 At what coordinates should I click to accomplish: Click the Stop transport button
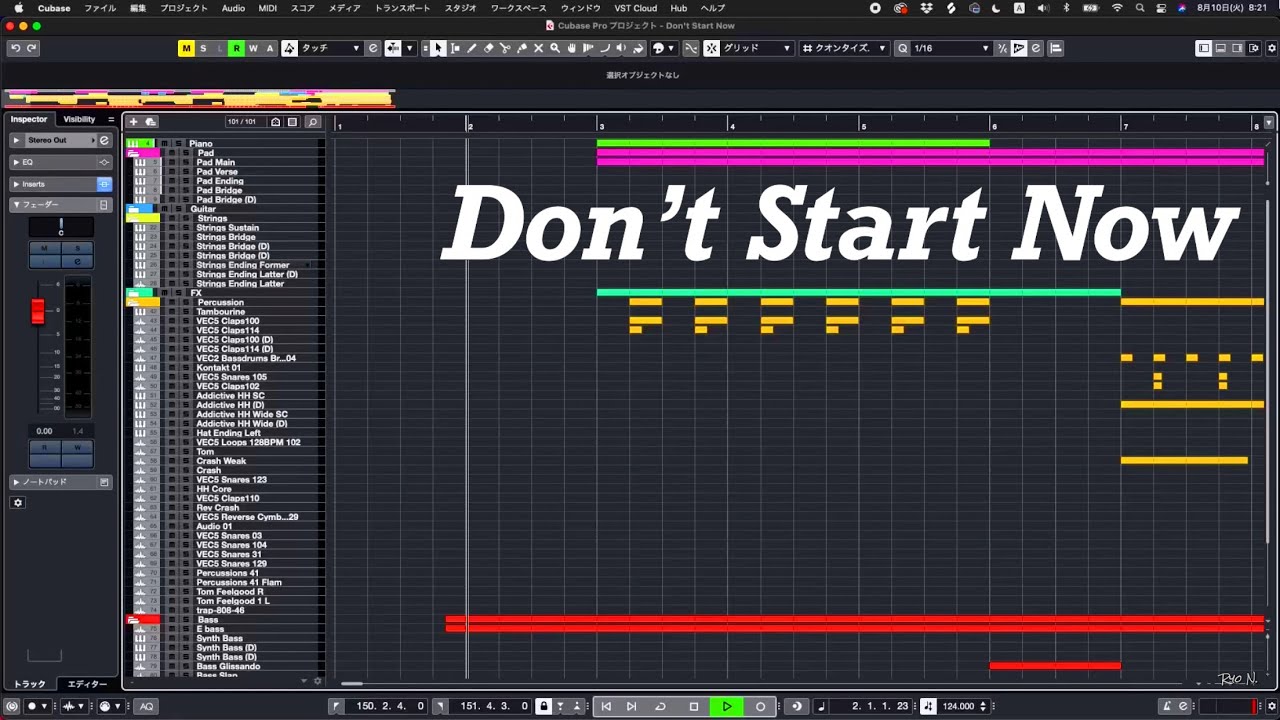click(x=694, y=706)
